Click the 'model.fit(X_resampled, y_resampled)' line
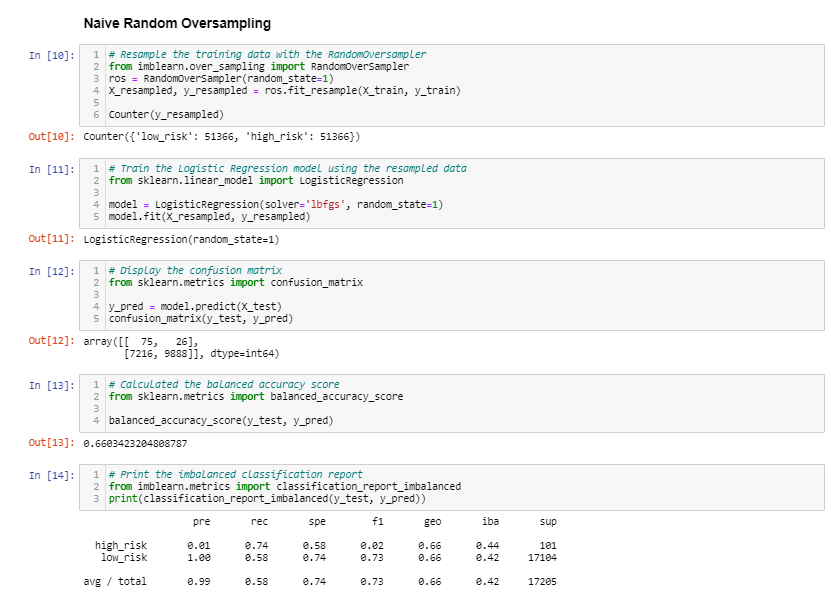 [x=209, y=217]
